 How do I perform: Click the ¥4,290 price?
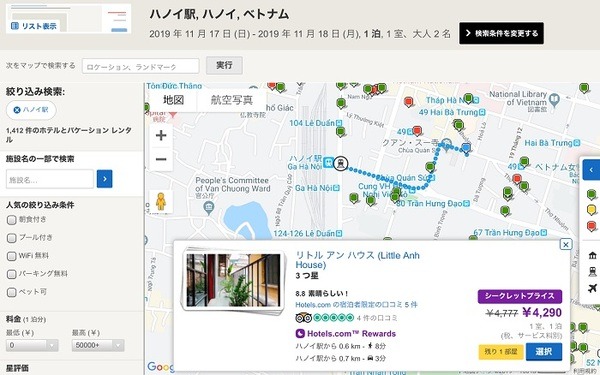click(x=542, y=313)
